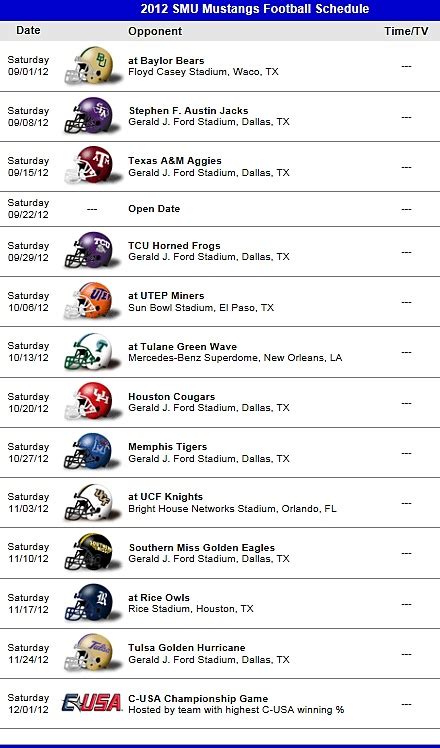
Task: Select the Tulane Green Wave helmet
Action: (91, 351)
